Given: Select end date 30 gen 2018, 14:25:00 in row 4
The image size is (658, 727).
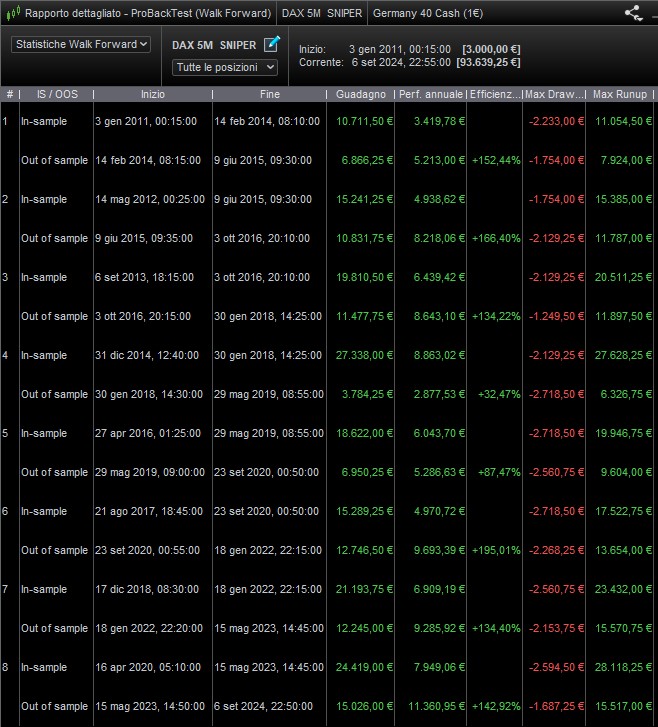Looking at the screenshot, I should [268, 355].
